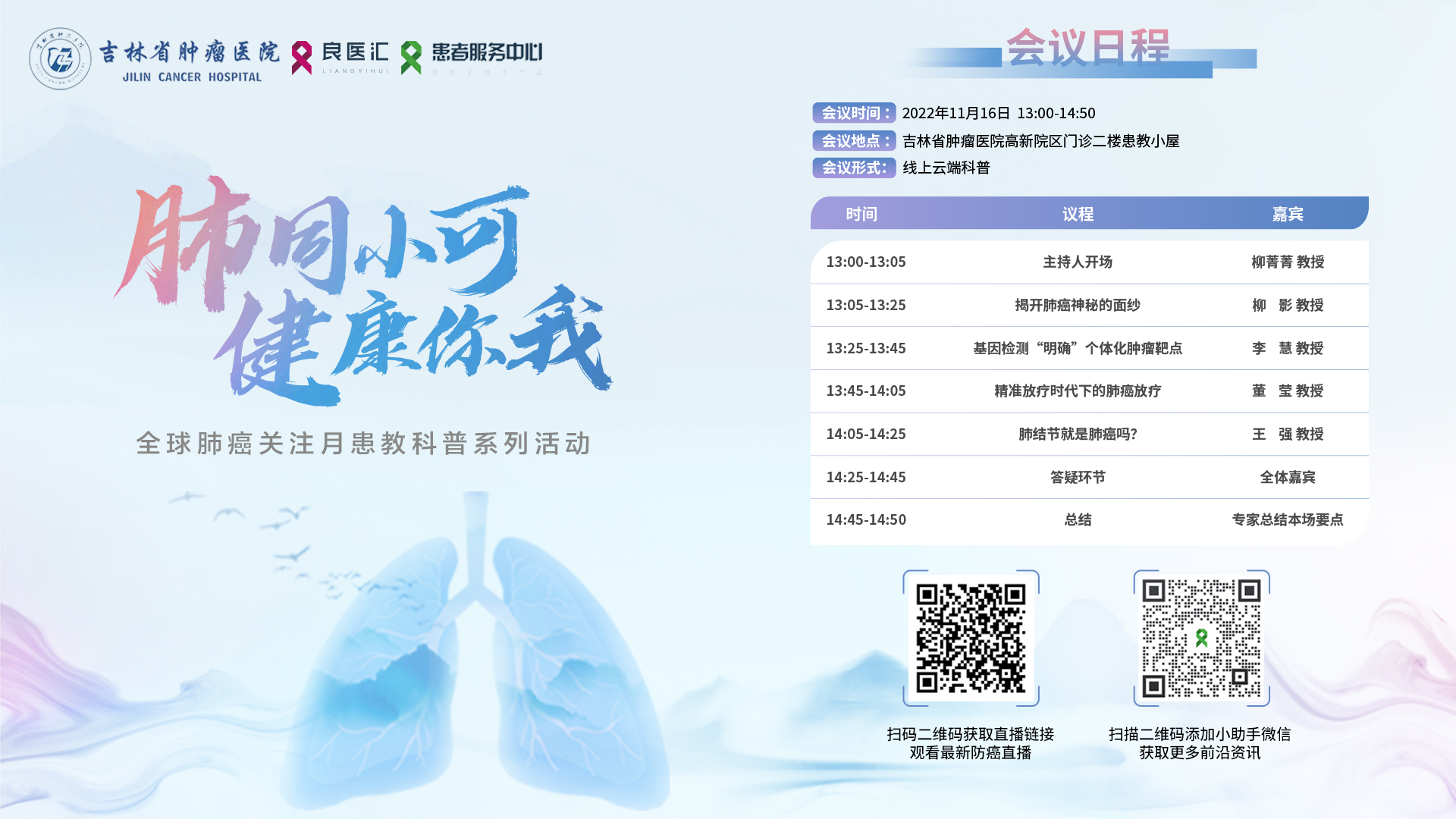The height and width of the screenshot is (819, 1456).
Task: Click the 精准放疗时代下的肺癌放疗 agenda item
Action: pyautogui.click(x=1078, y=391)
